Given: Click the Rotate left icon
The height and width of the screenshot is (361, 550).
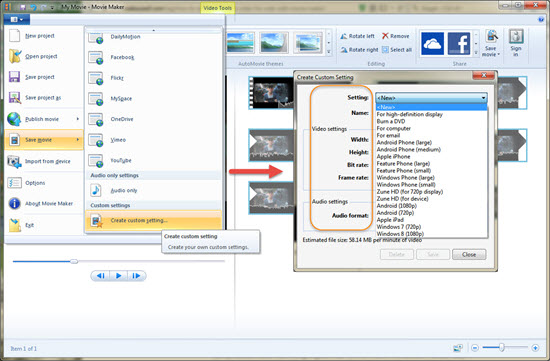Looking at the screenshot, I should (x=344, y=36).
